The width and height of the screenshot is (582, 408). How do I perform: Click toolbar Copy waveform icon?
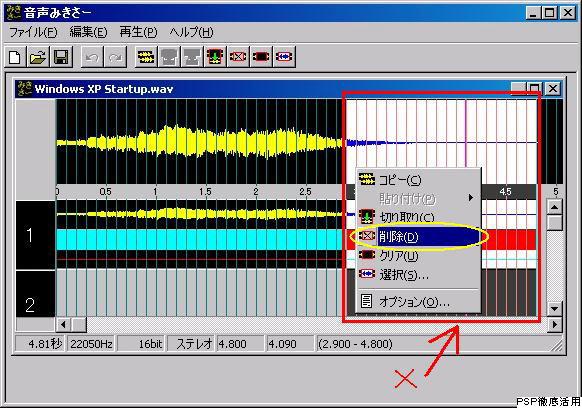coord(146,57)
